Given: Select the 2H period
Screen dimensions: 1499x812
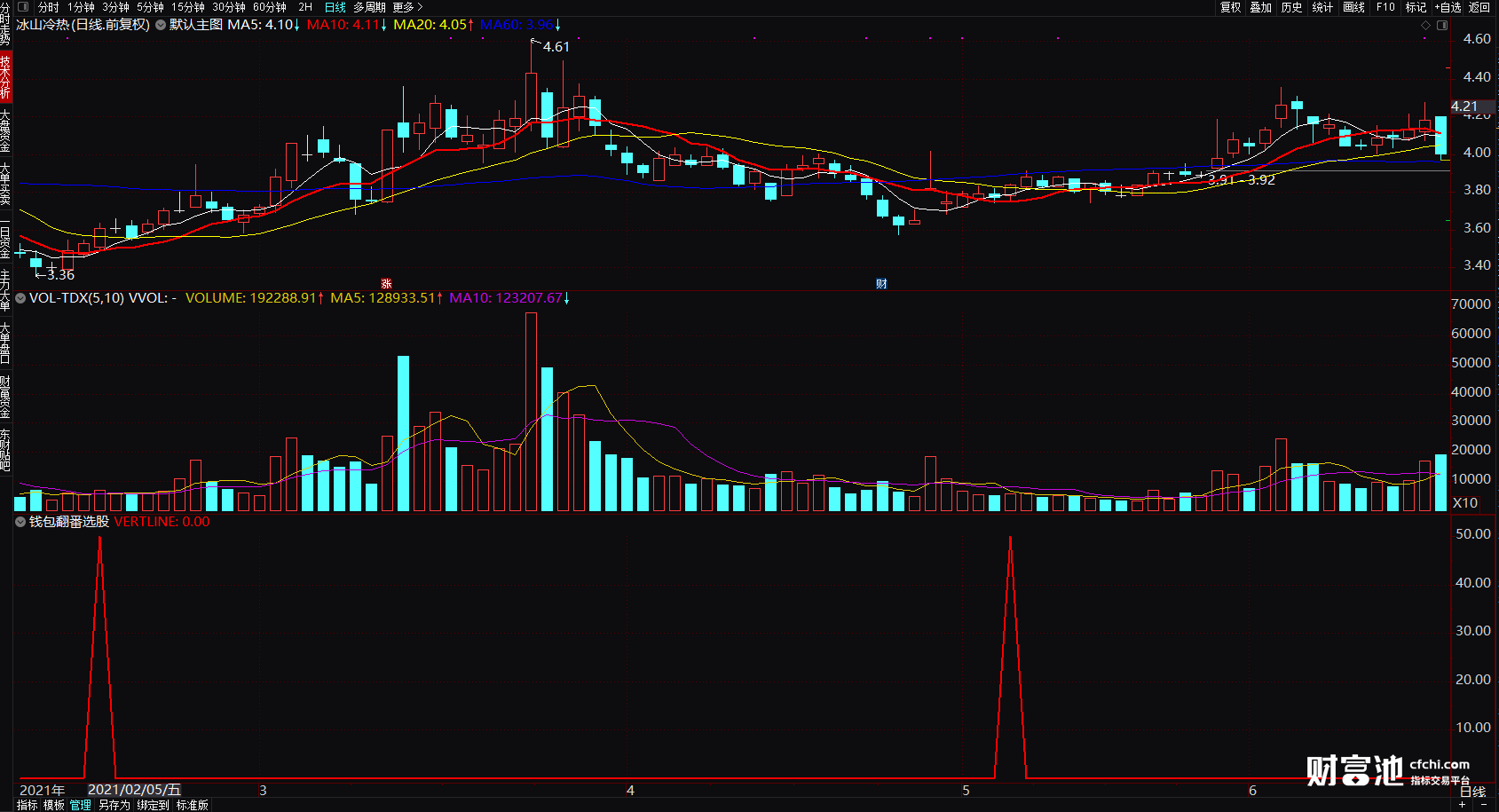Looking at the screenshot, I should coord(305,7).
